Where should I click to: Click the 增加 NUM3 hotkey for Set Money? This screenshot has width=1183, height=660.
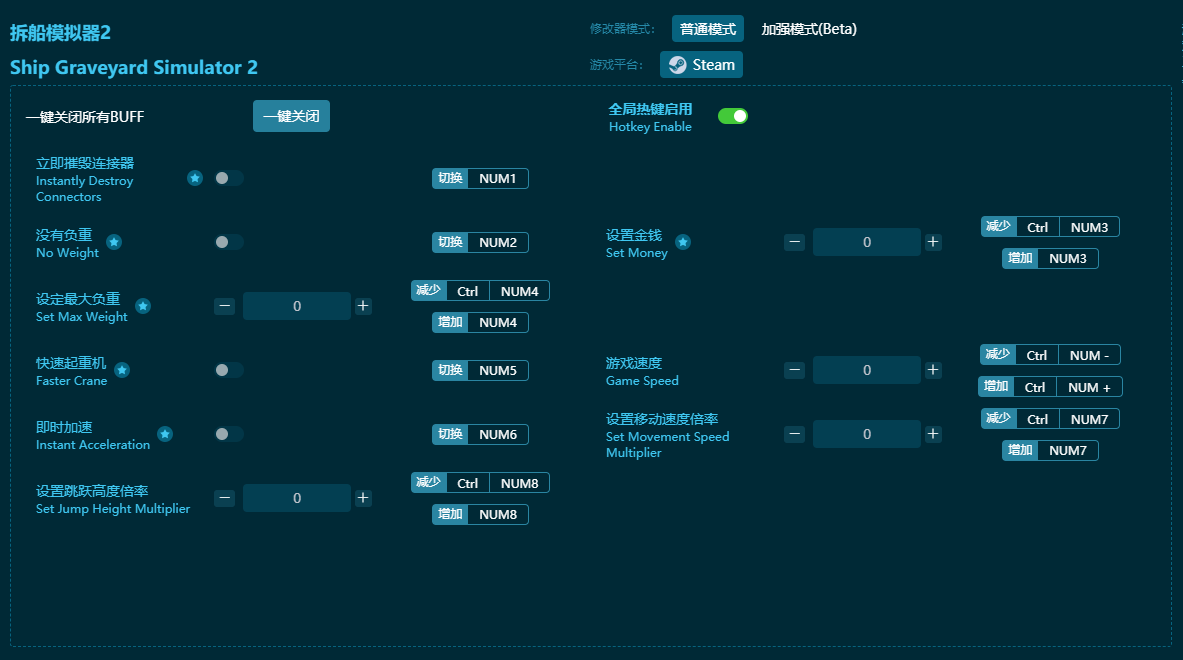click(1050, 258)
